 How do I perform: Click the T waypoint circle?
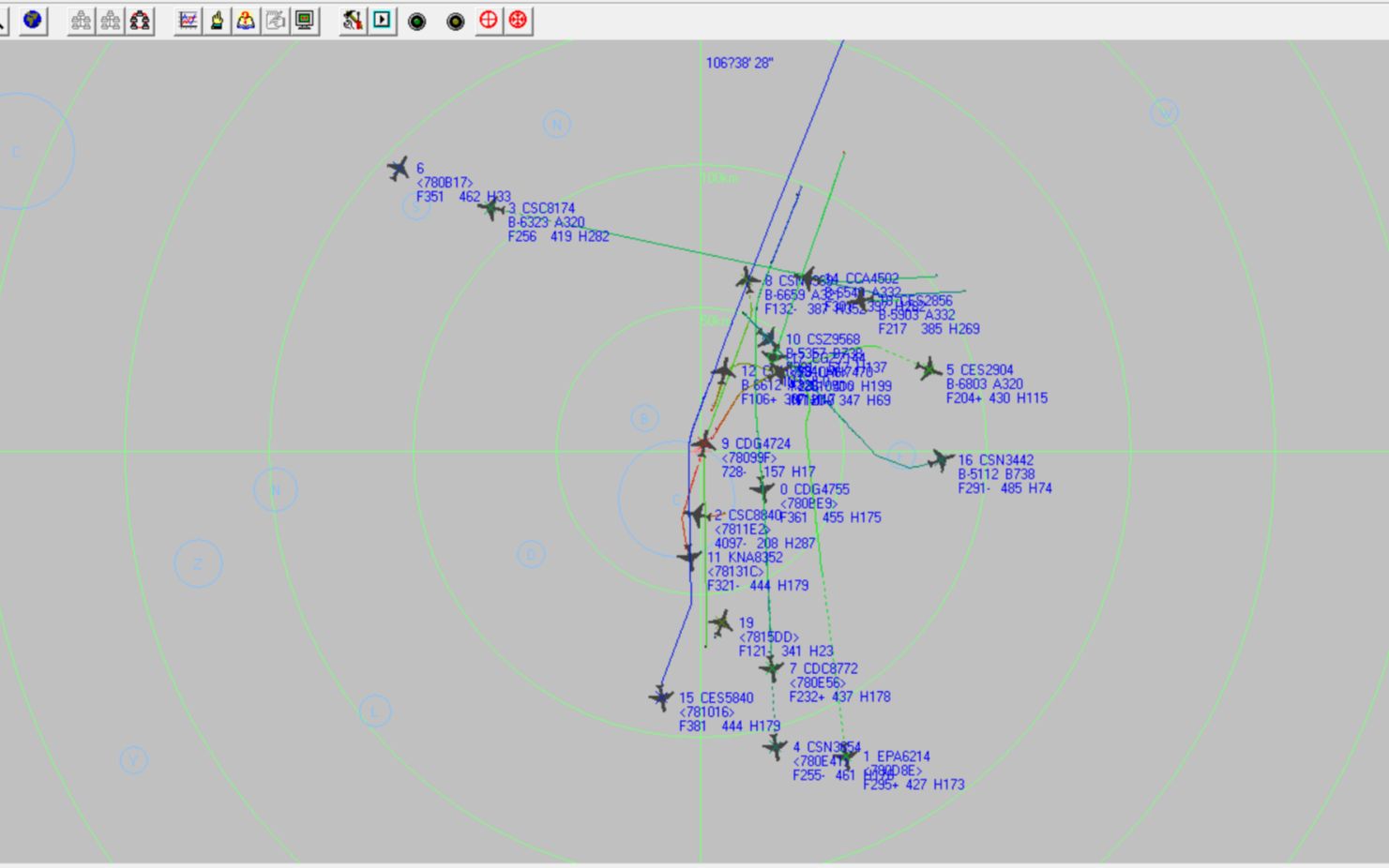(x=901, y=456)
